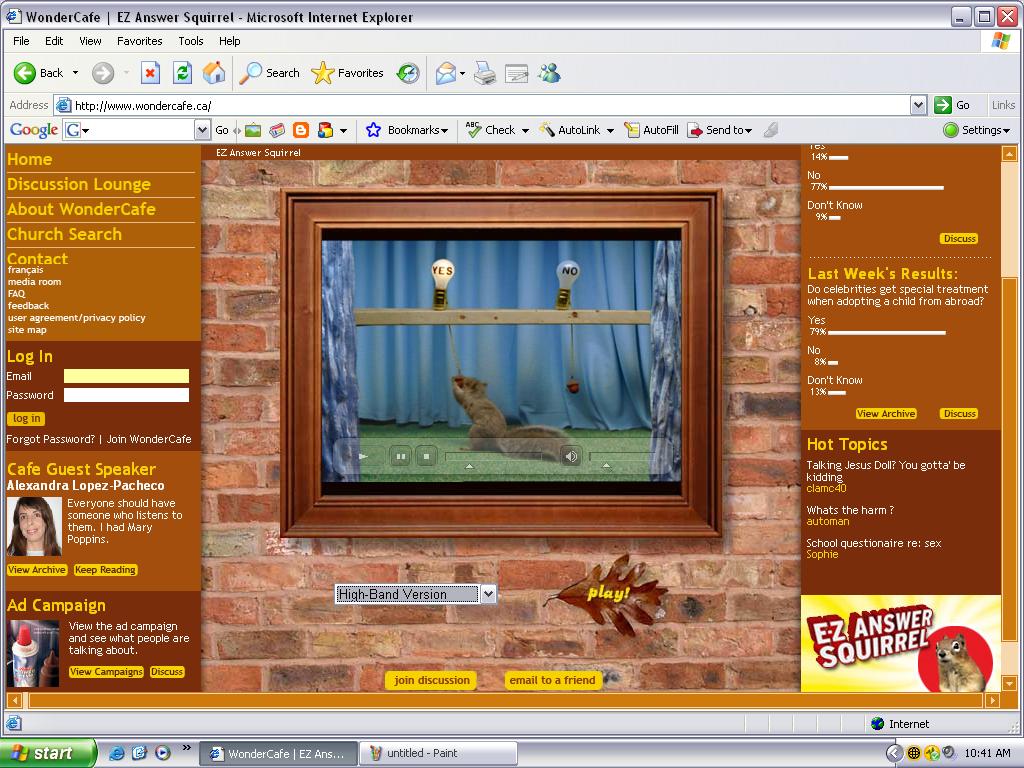Open the Send to dropdown
The image size is (1024, 768).
(x=720, y=130)
